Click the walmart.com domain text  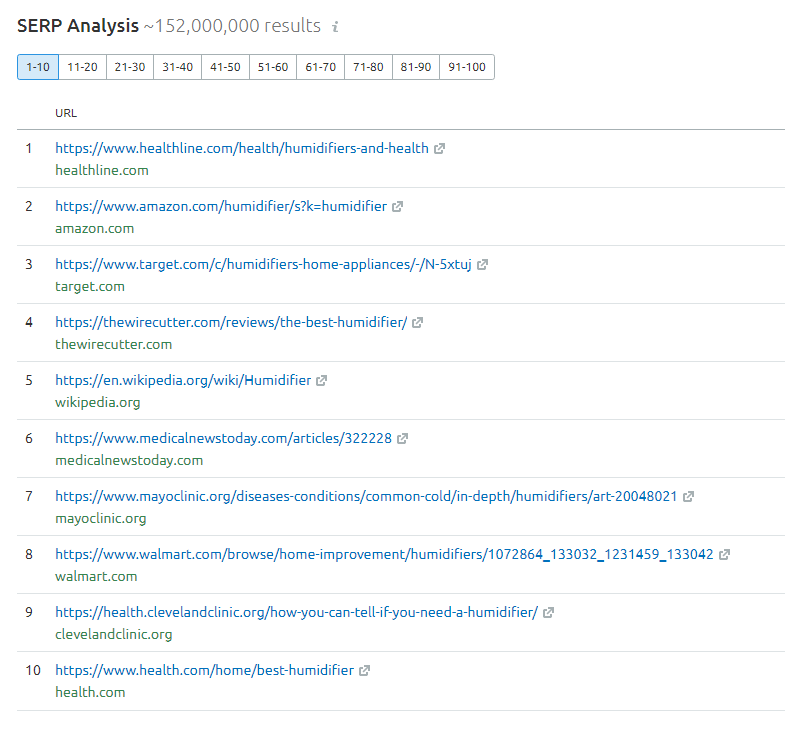pos(96,577)
